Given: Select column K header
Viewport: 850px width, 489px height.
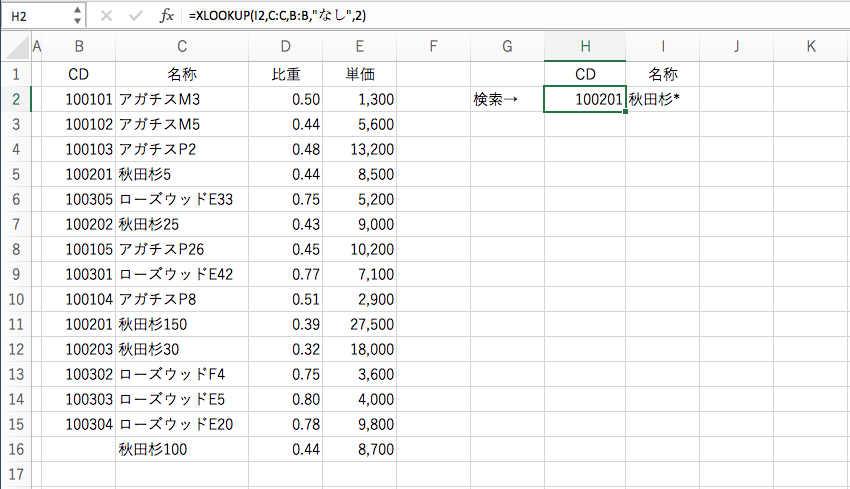Looking at the screenshot, I should tap(810, 47).
